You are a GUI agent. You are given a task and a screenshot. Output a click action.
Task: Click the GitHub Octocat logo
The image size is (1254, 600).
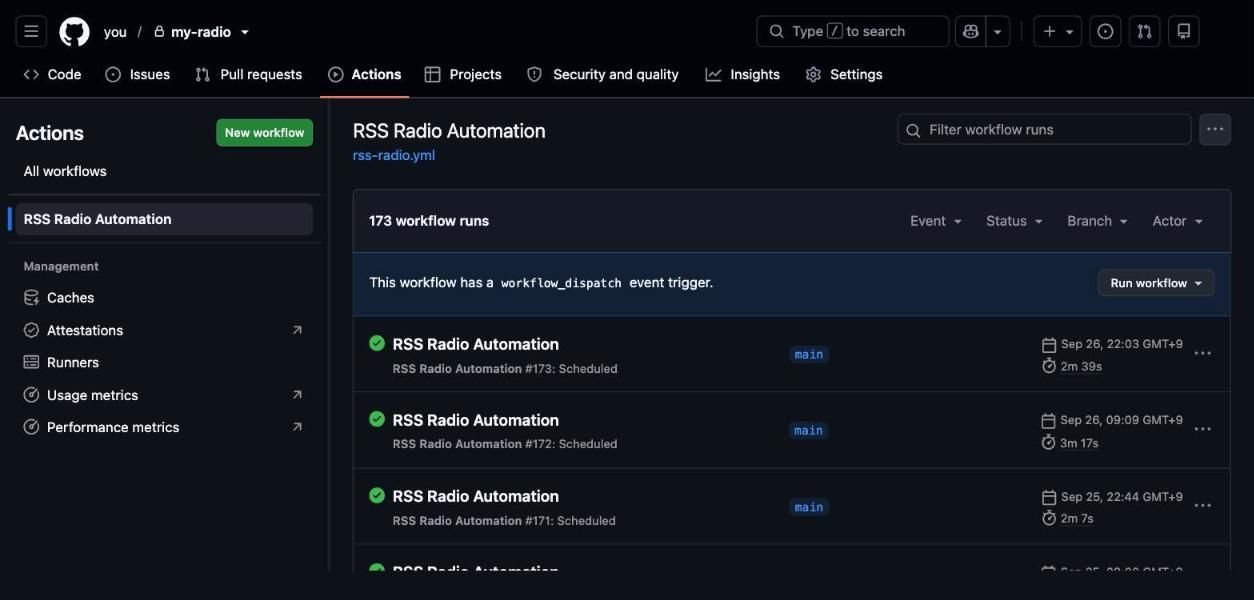tap(74, 32)
